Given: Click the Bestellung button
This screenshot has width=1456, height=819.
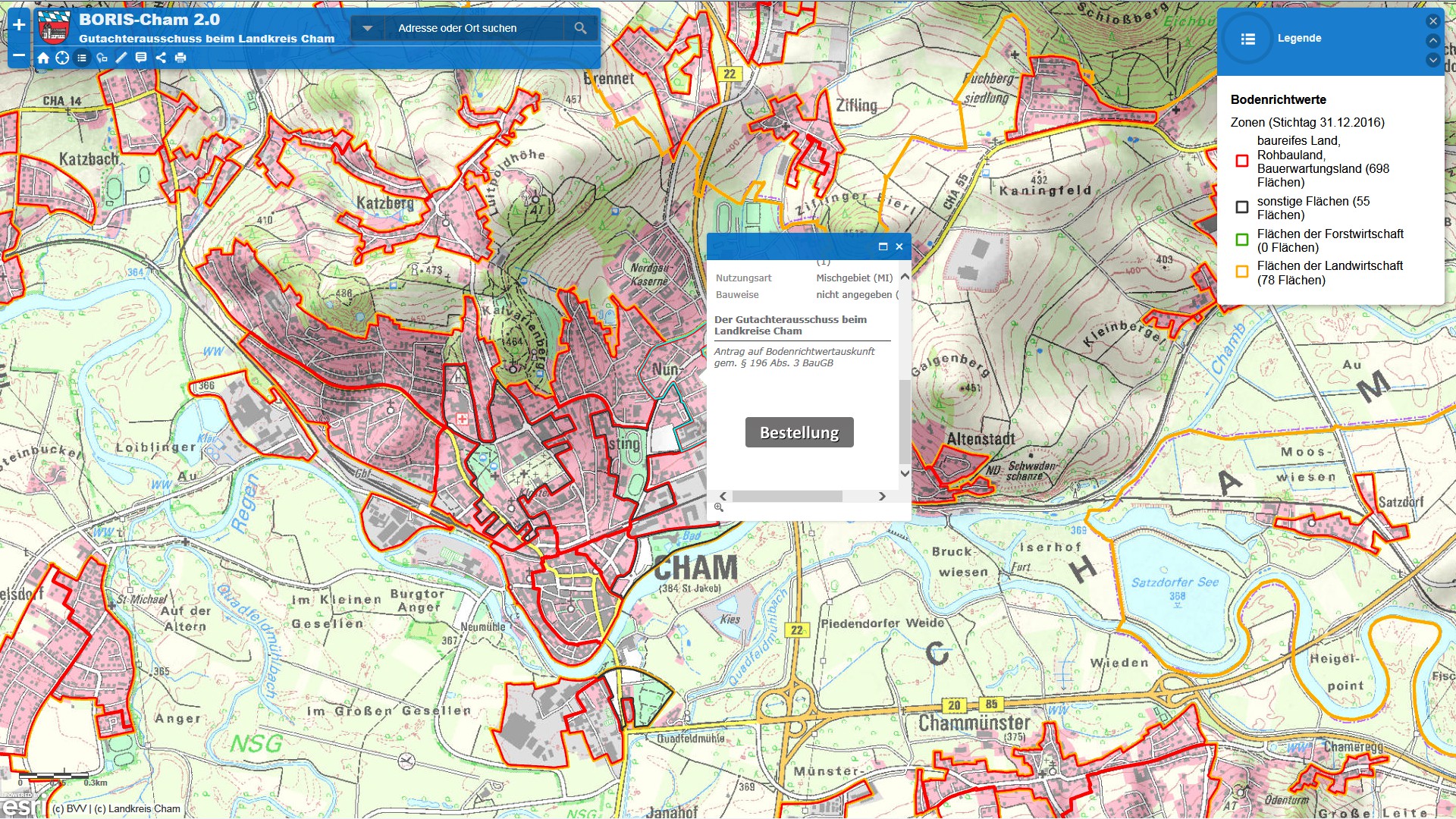Looking at the screenshot, I should [x=799, y=432].
